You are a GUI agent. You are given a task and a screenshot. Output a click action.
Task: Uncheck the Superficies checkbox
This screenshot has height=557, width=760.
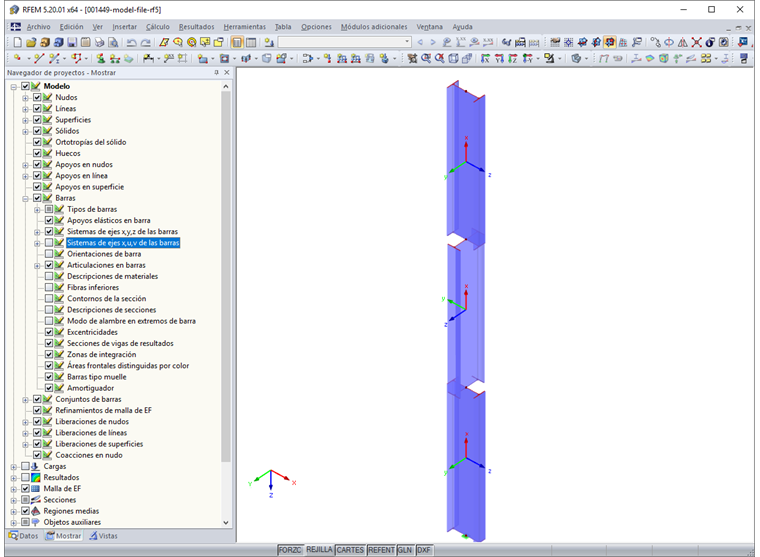(37, 120)
